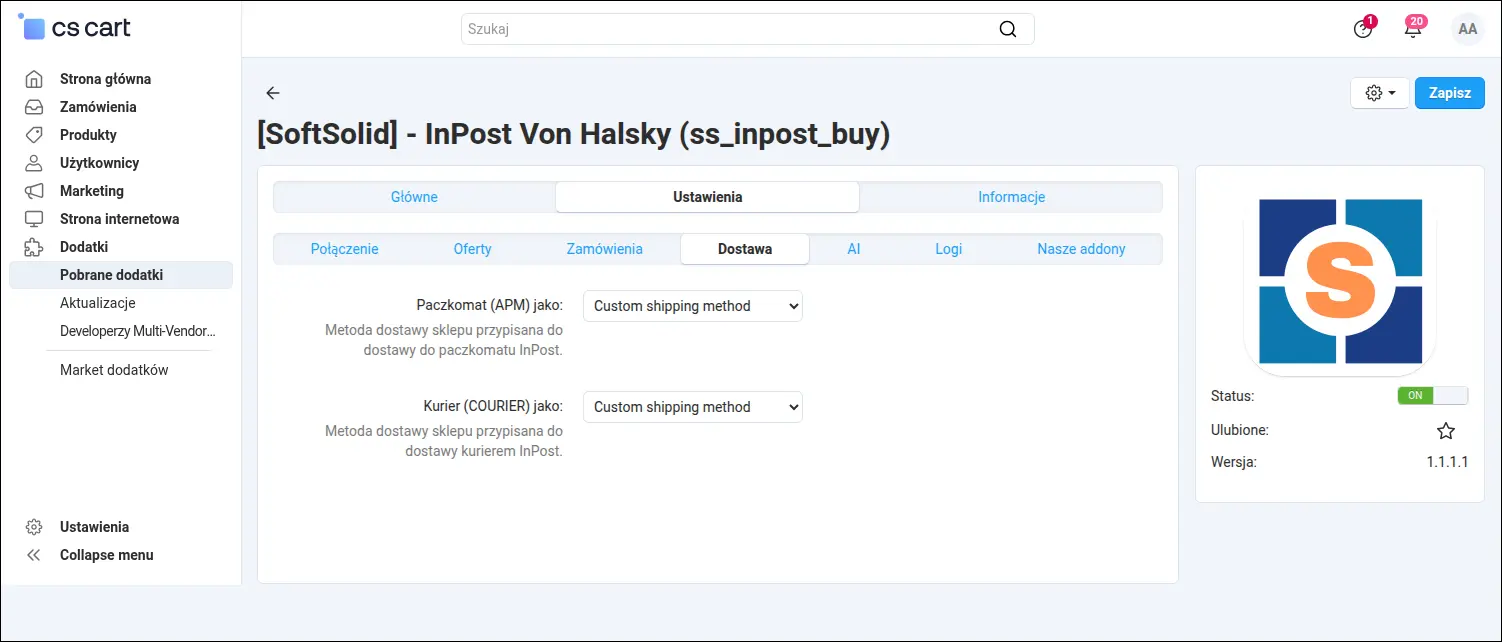The width and height of the screenshot is (1502, 642).
Task: Open the help icon with red badge
Action: point(1363,28)
